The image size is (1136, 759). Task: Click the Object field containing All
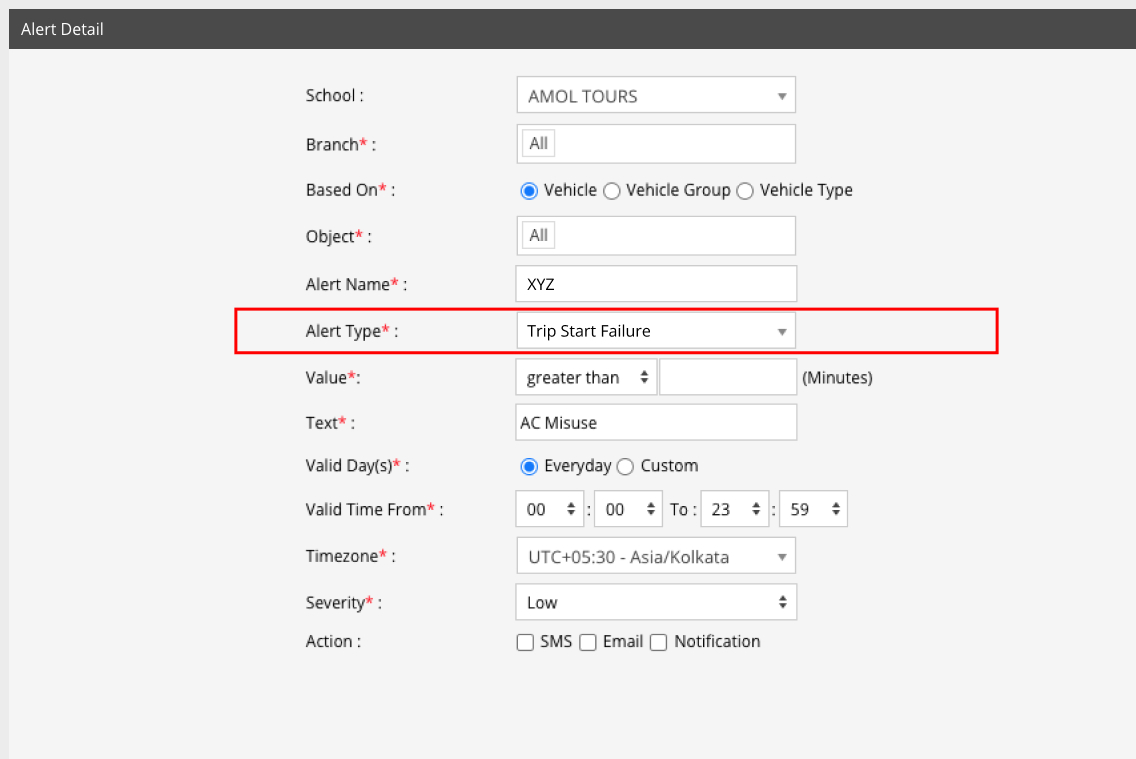click(x=655, y=236)
